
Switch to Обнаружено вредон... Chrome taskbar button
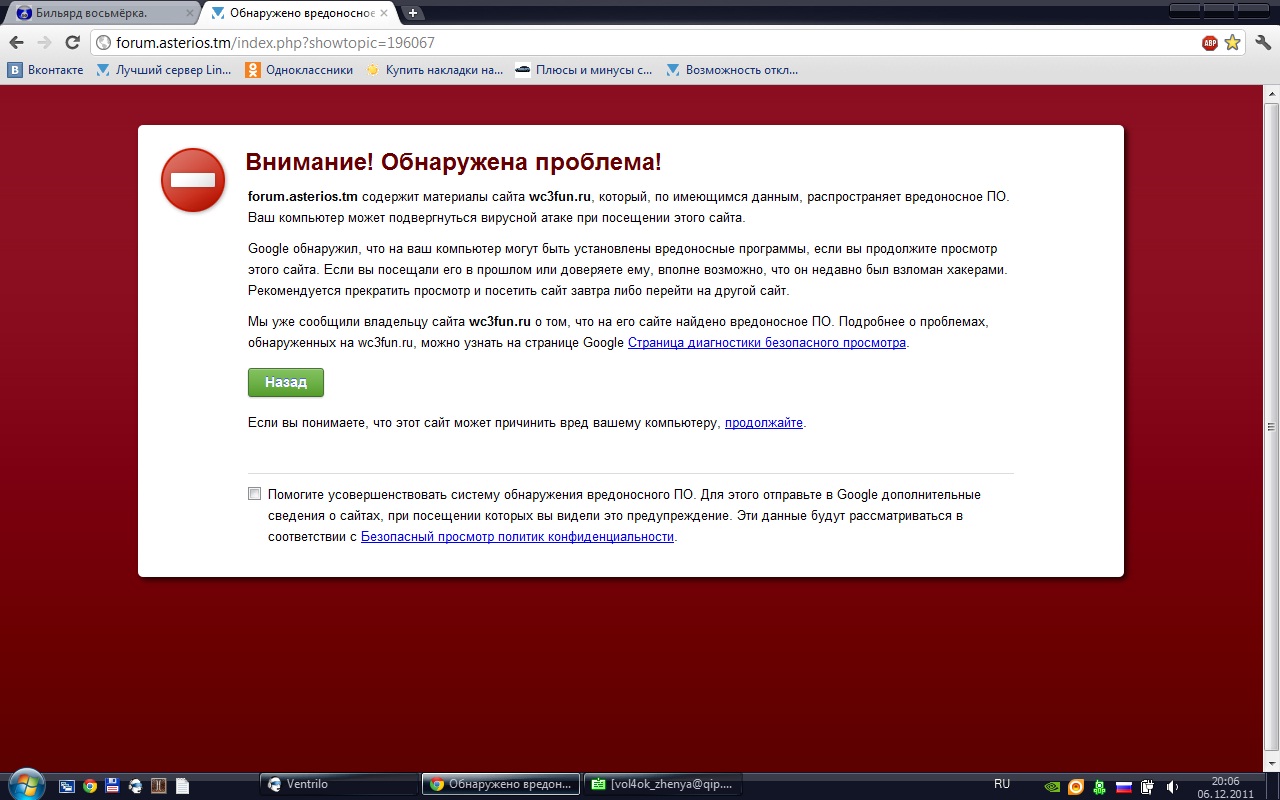501,785
